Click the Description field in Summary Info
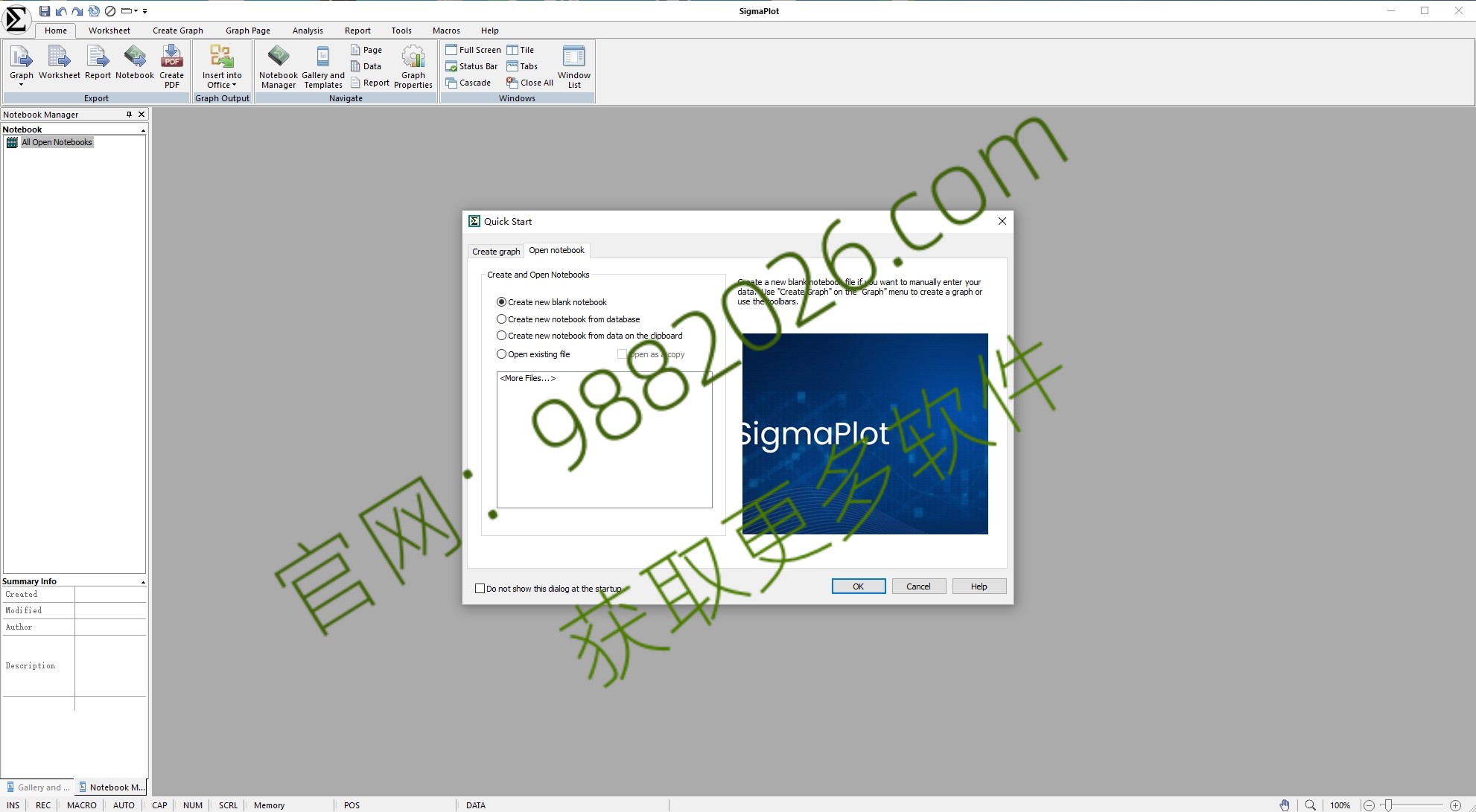Screen dimensions: 1476x812 [110, 666]
